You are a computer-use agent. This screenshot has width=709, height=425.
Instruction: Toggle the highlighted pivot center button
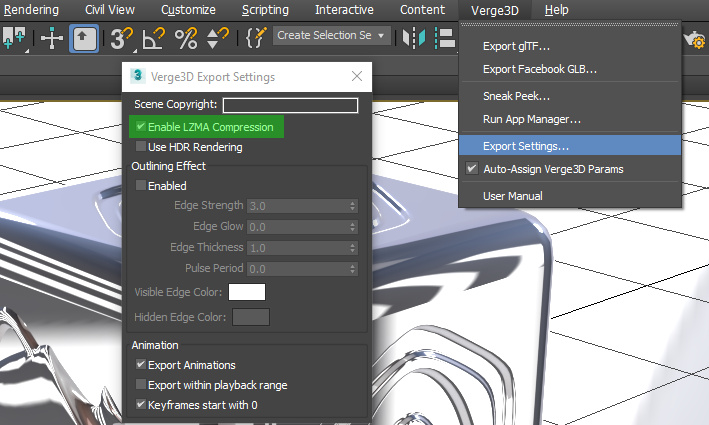[x=84, y=38]
